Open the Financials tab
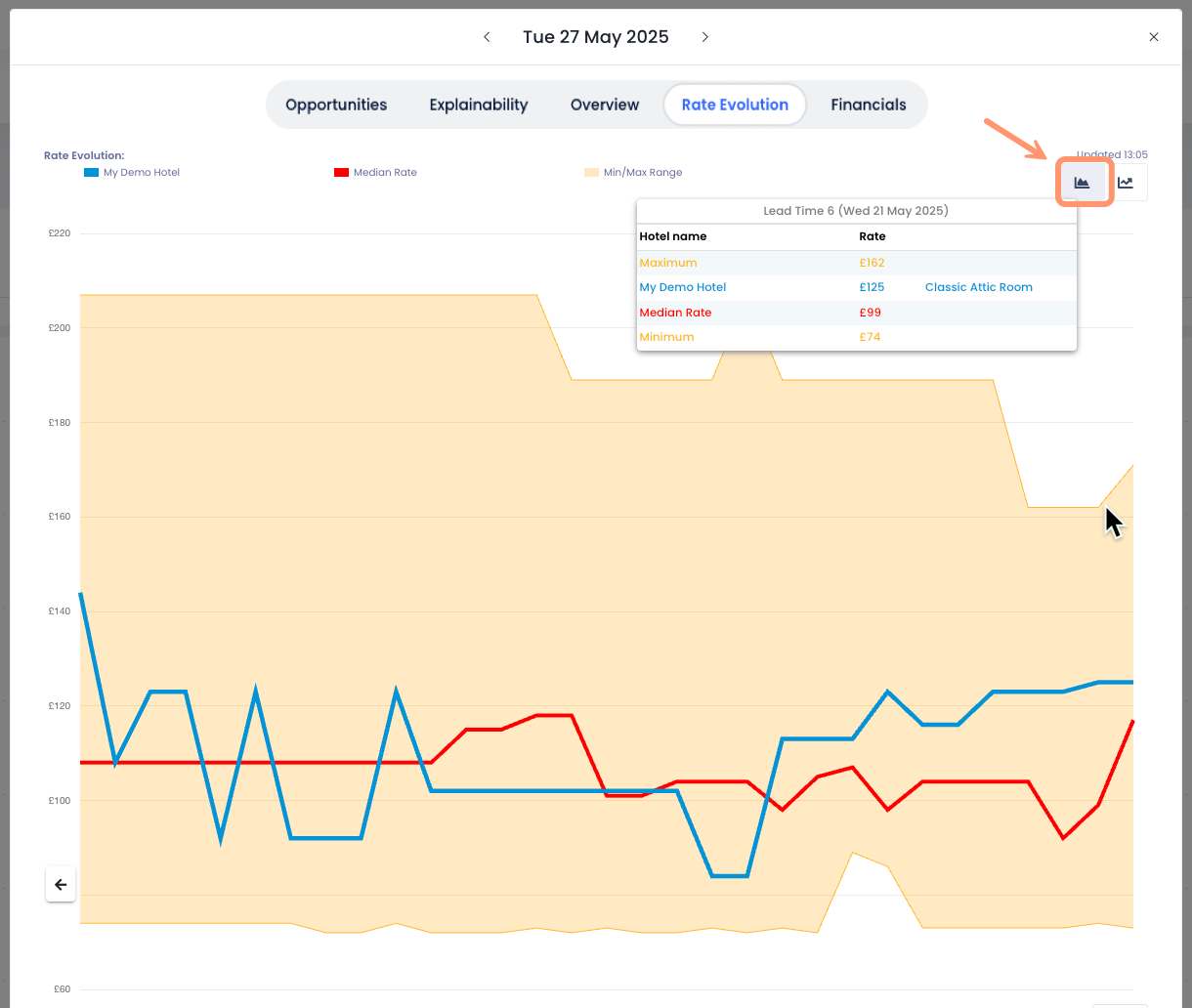 (869, 105)
